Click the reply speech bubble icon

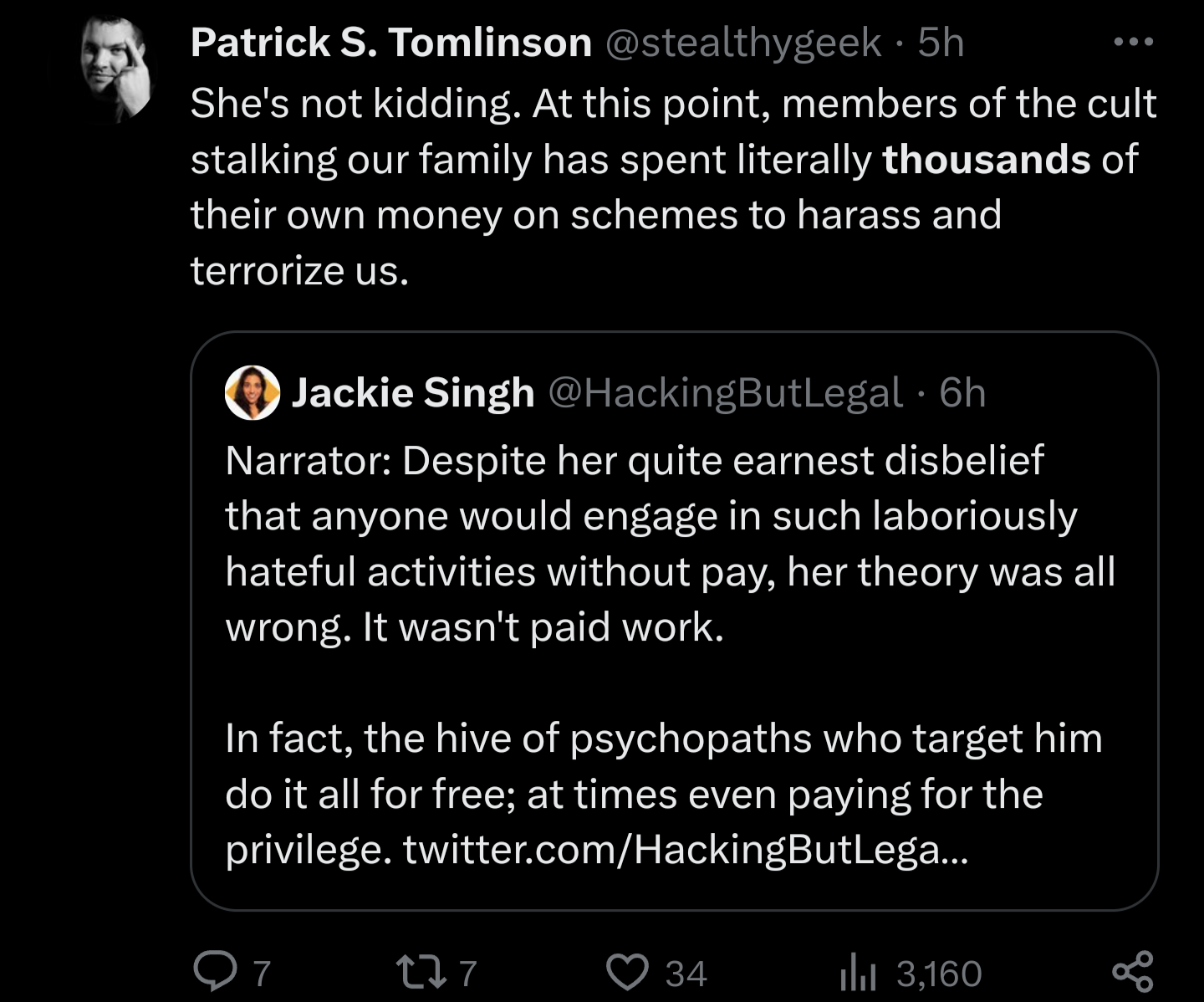click(x=215, y=972)
